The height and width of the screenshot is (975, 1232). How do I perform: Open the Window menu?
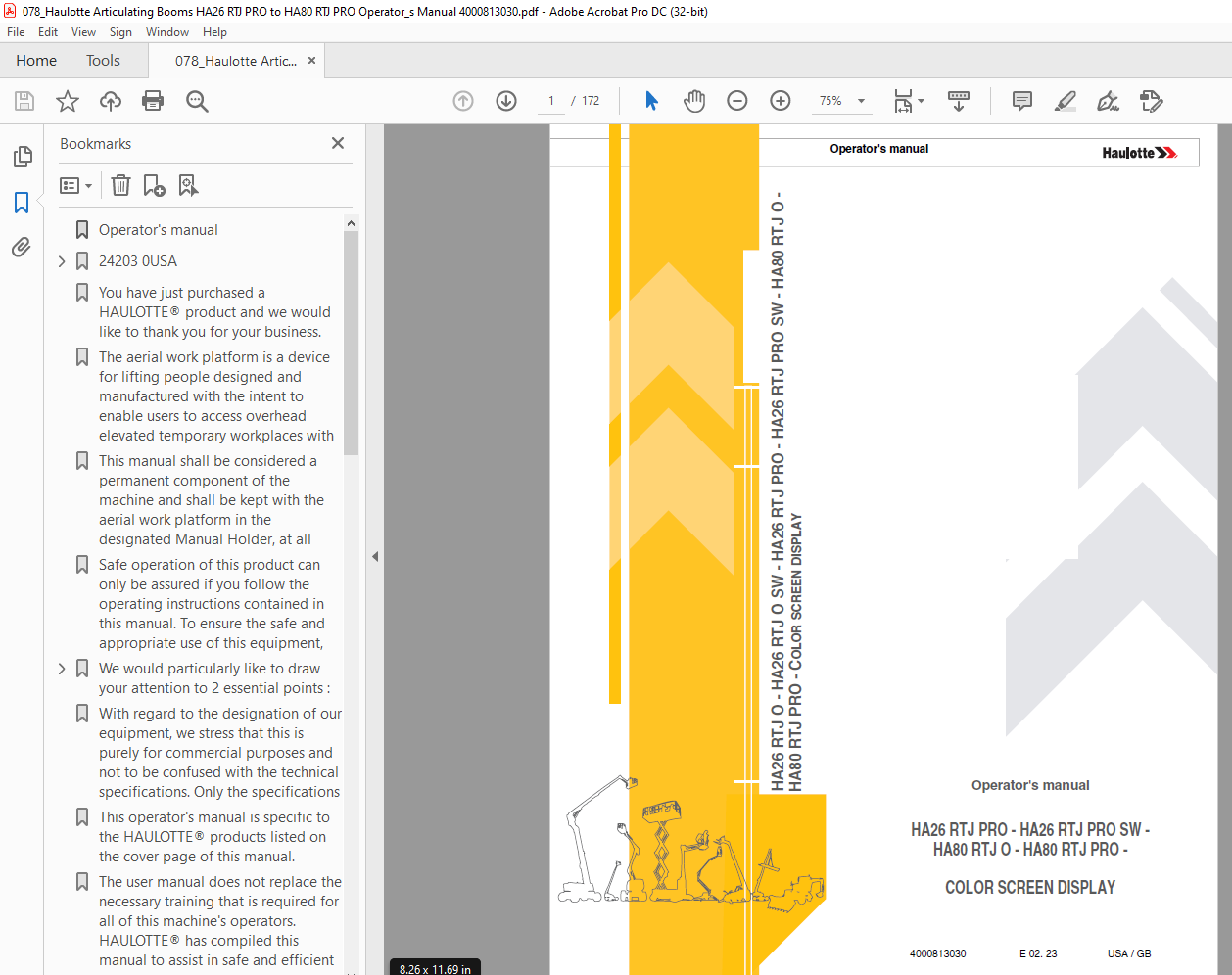(x=167, y=32)
